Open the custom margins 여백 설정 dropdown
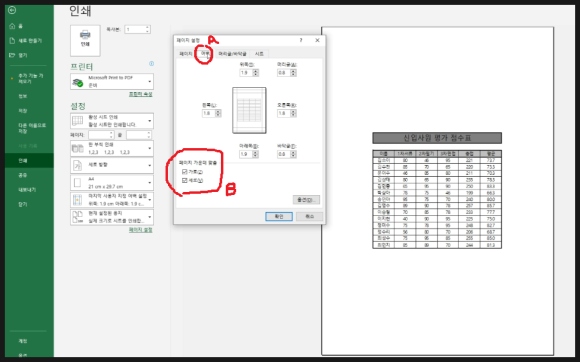 [x=112, y=200]
